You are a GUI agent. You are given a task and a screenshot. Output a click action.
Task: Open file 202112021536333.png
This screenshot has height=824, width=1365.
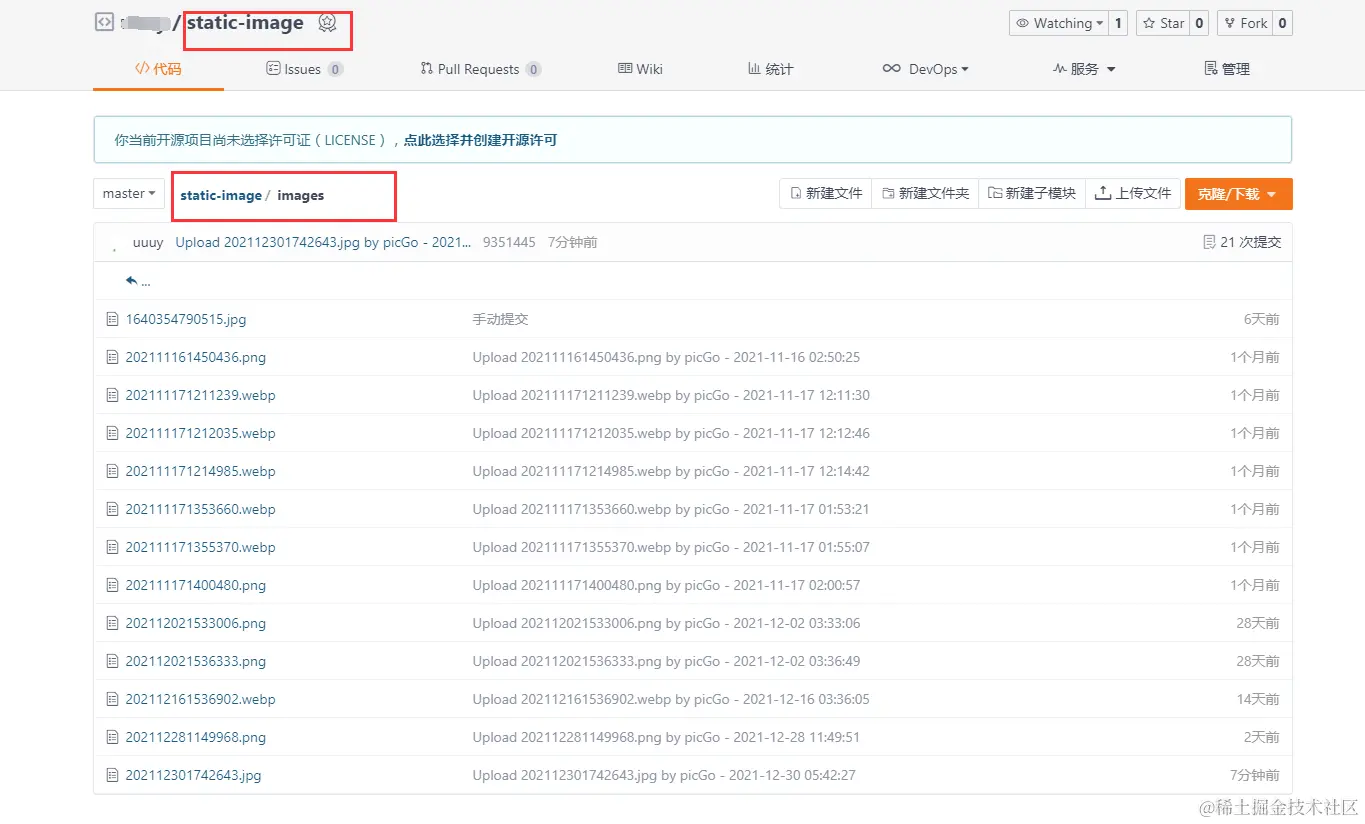tap(196, 661)
